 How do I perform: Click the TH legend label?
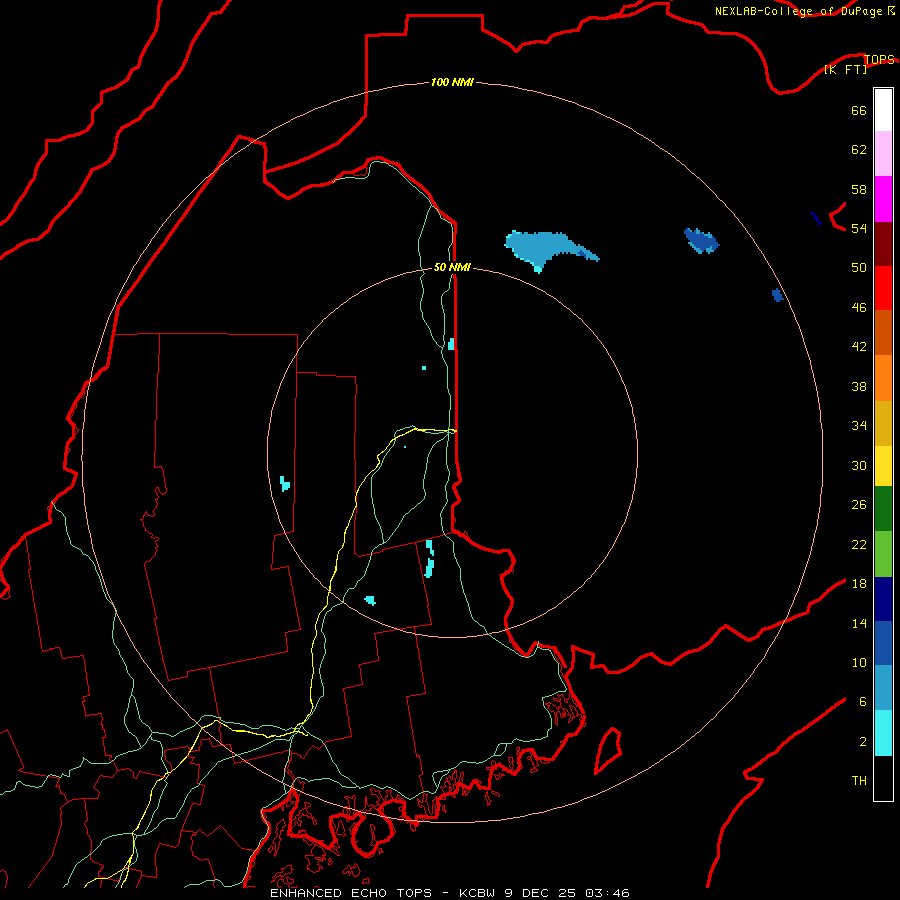click(x=859, y=781)
